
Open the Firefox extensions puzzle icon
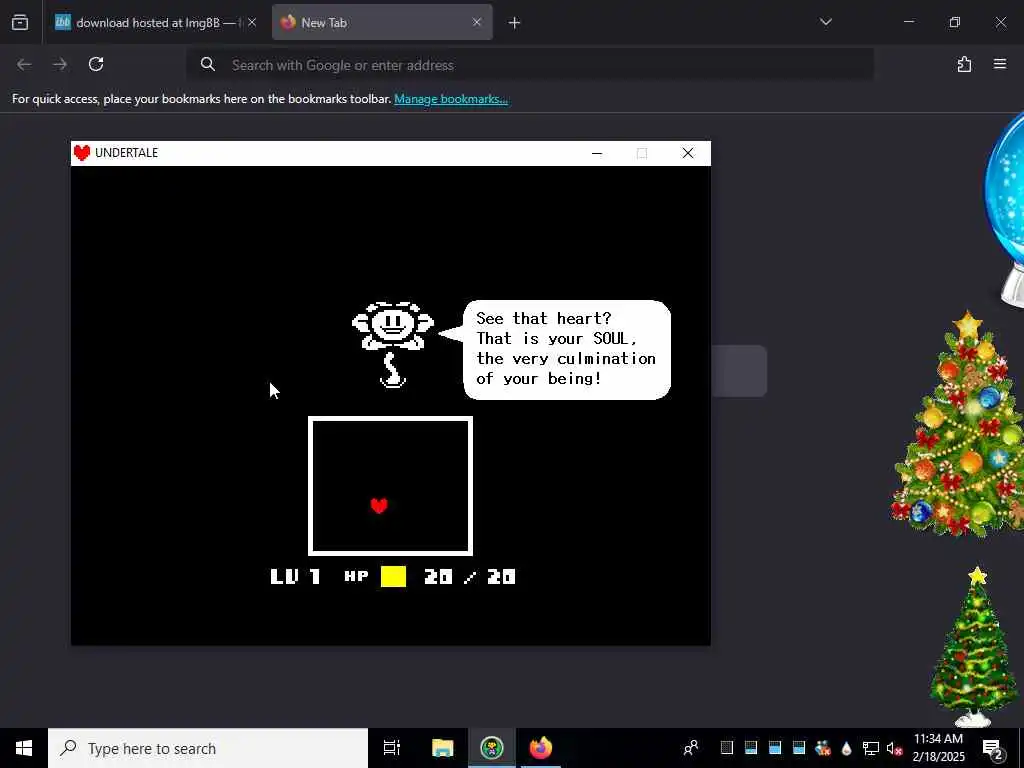[x=964, y=64]
